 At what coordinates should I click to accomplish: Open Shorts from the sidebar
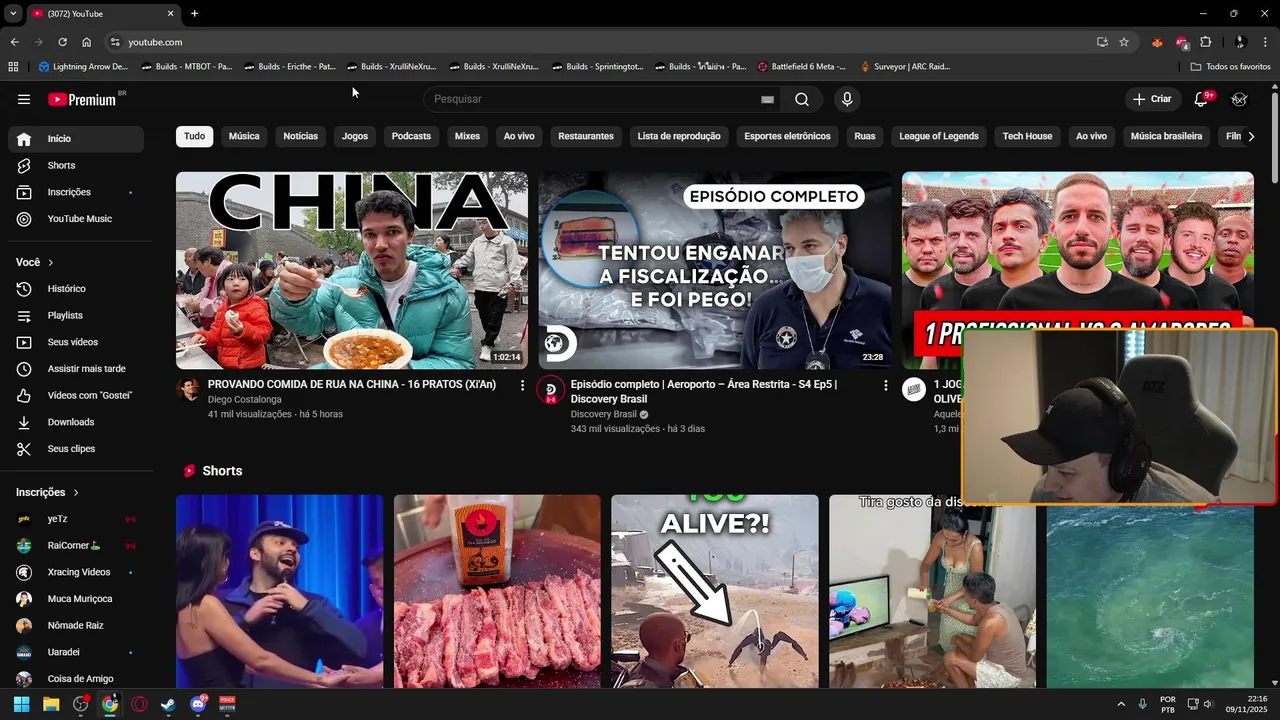pyautogui.click(x=76, y=165)
